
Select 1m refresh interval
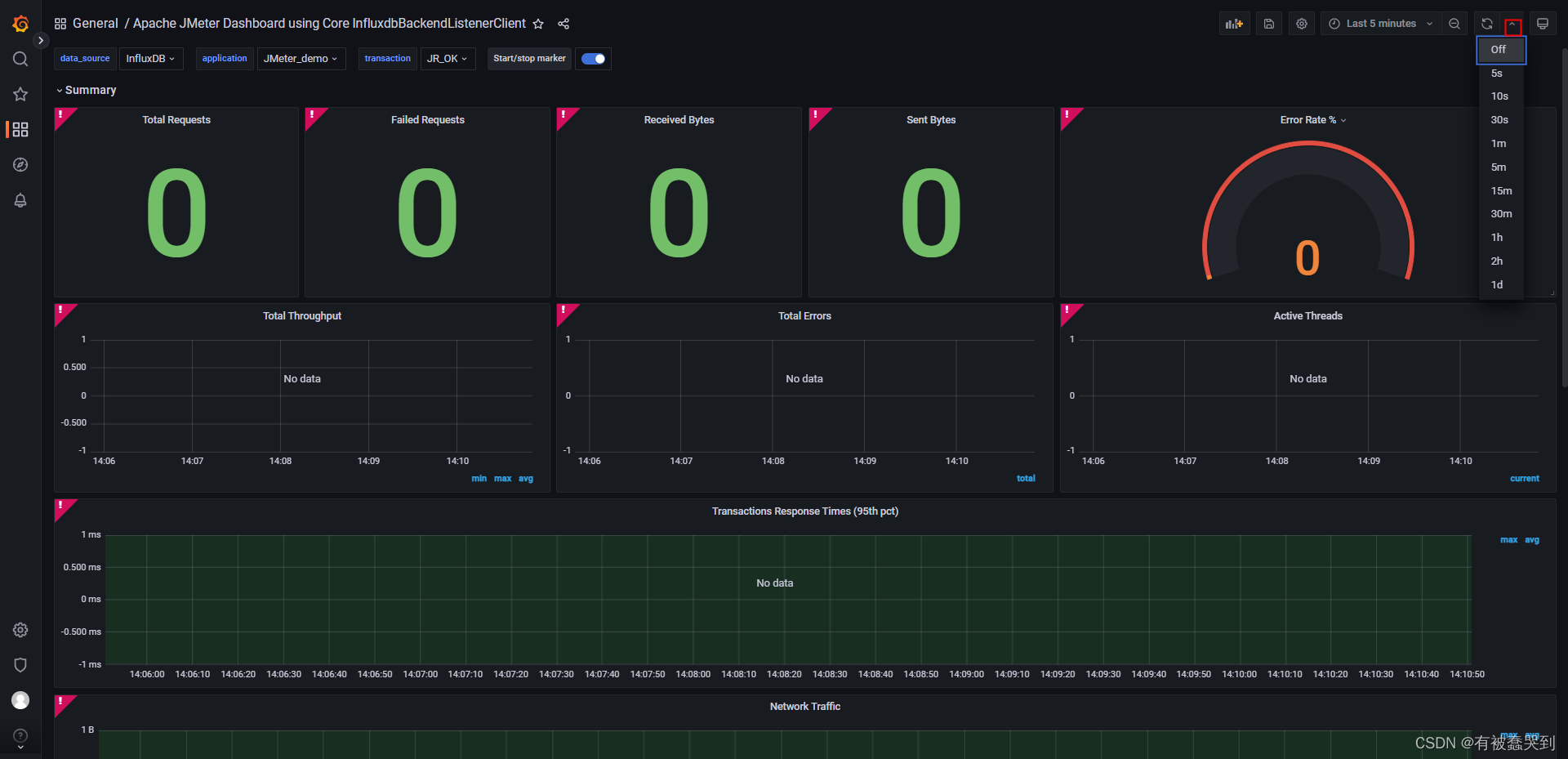1501,144
